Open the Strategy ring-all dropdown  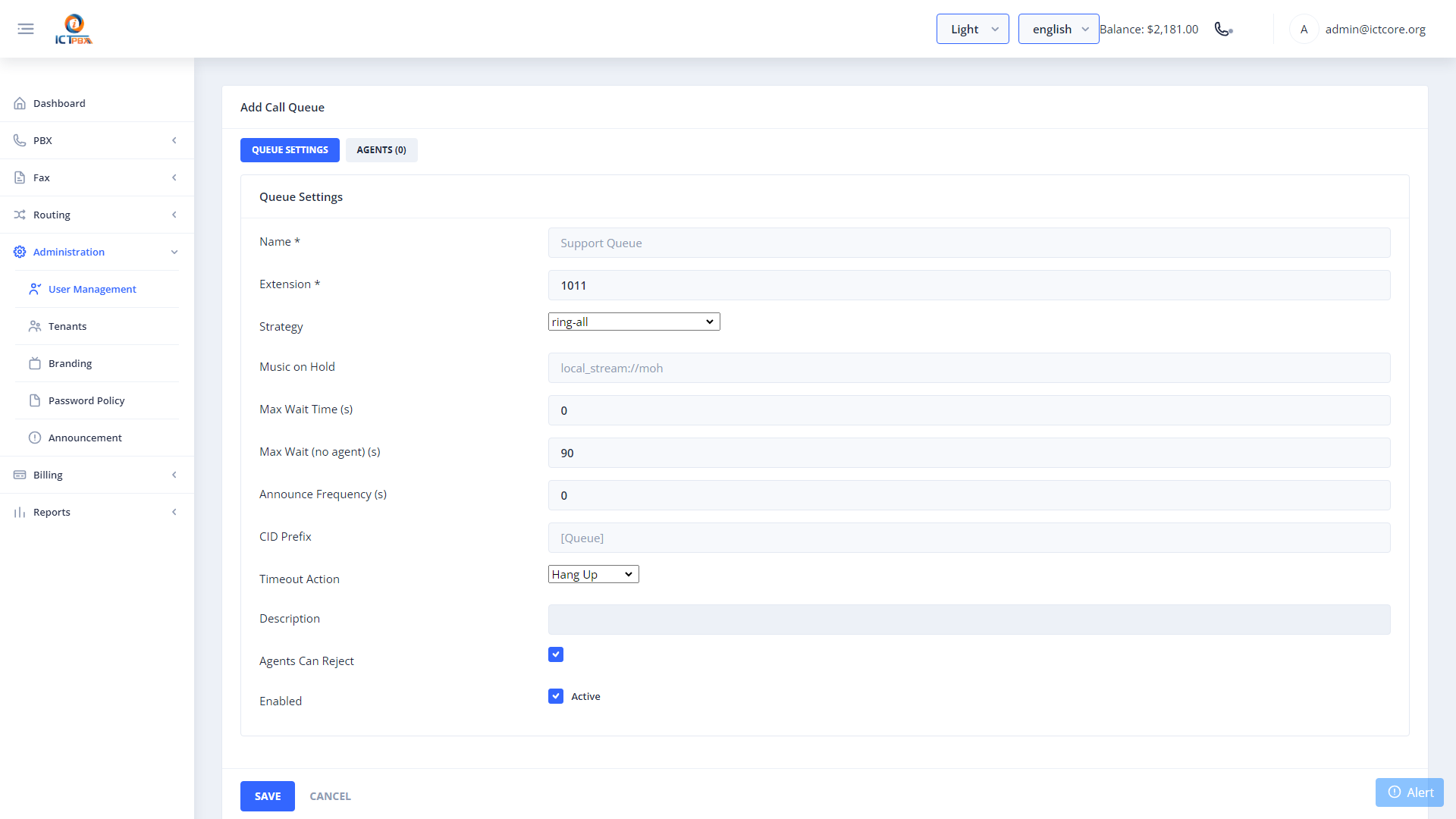tap(634, 322)
